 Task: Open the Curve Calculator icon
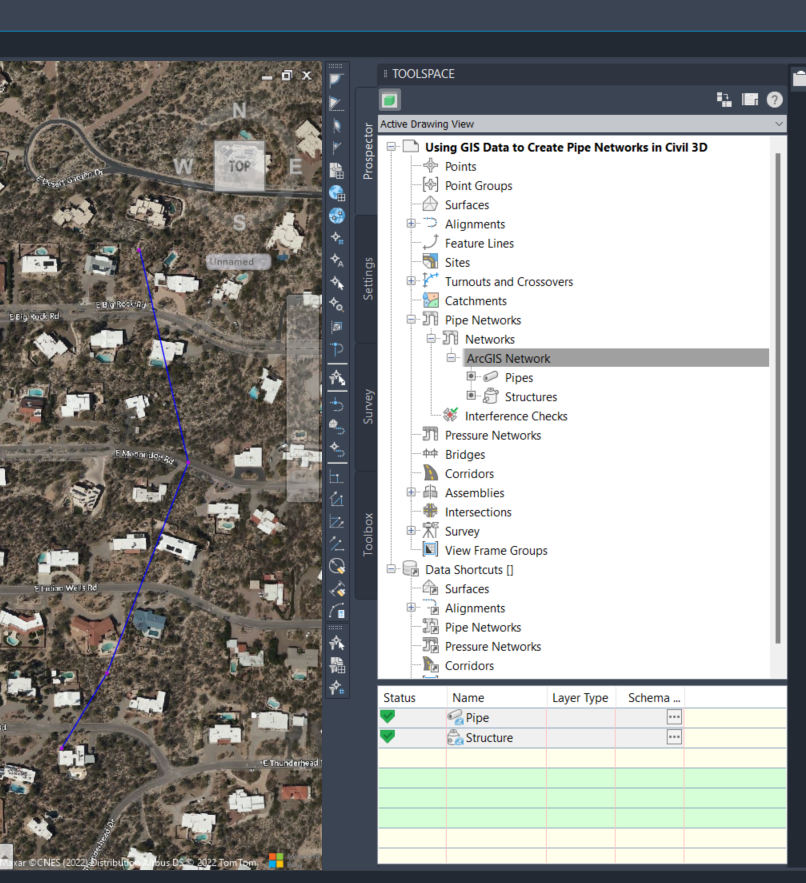click(x=336, y=612)
